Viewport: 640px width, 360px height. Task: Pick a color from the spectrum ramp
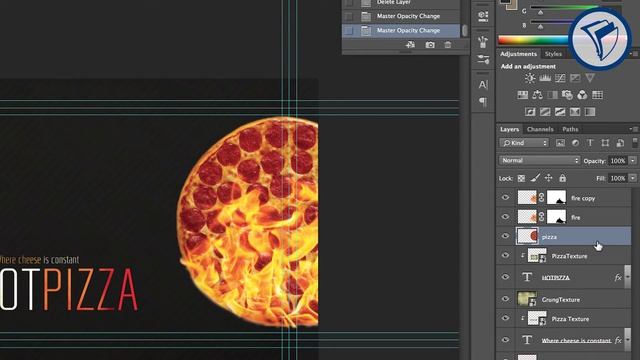[x=534, y=40]
